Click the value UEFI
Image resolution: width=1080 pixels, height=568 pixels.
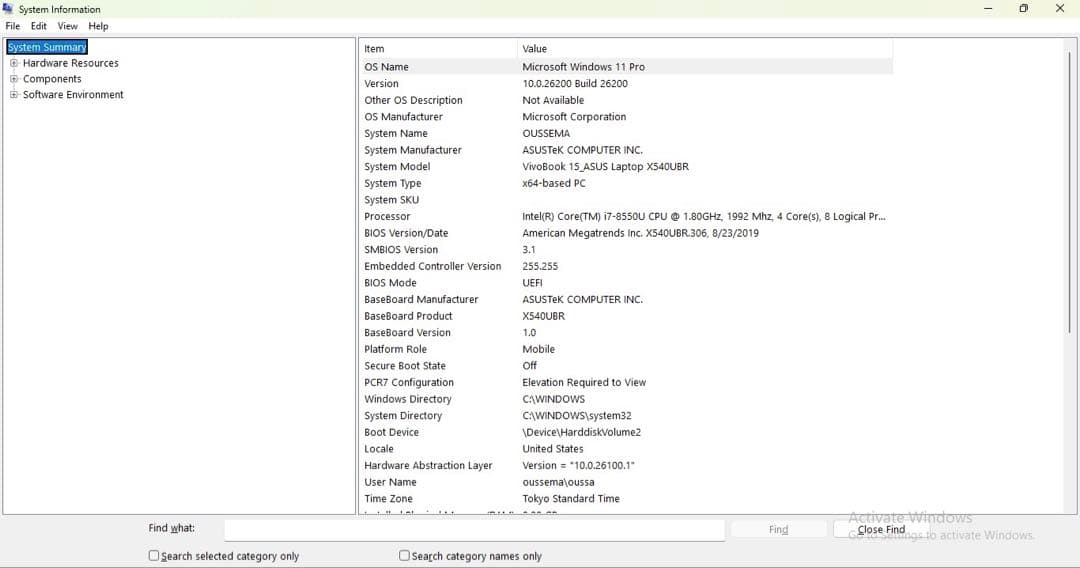click(x=532, y=282)
